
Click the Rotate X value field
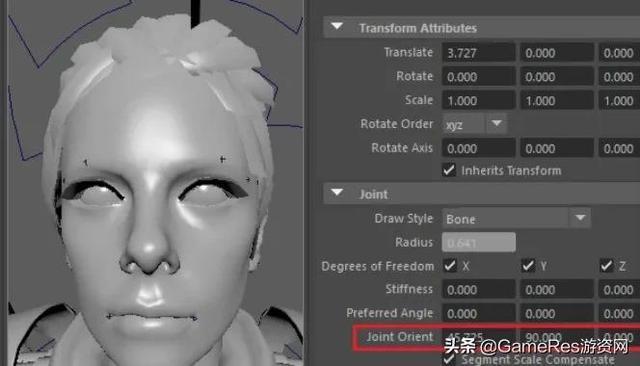478,76
